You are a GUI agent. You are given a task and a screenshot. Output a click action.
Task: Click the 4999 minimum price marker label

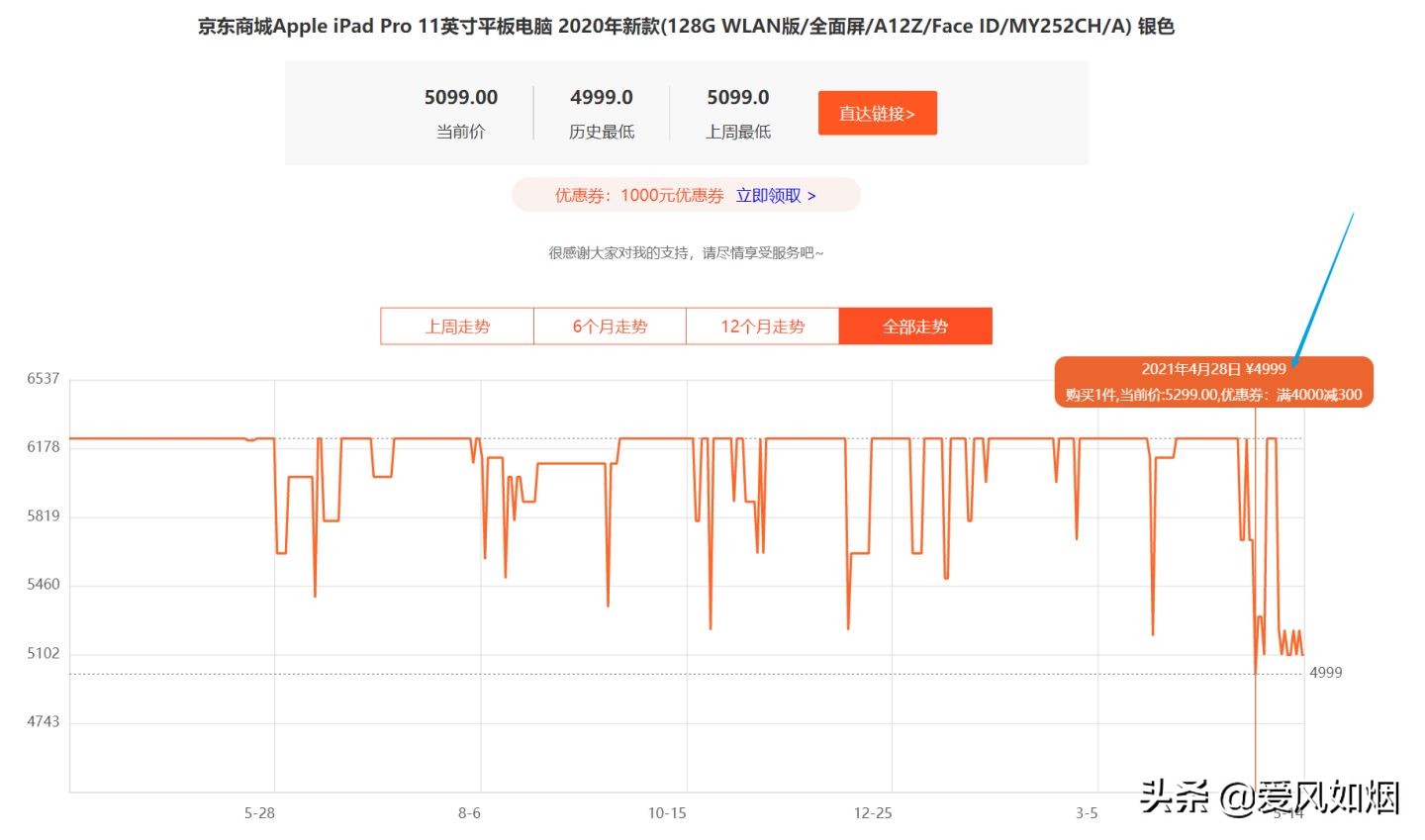[1326, 673]
